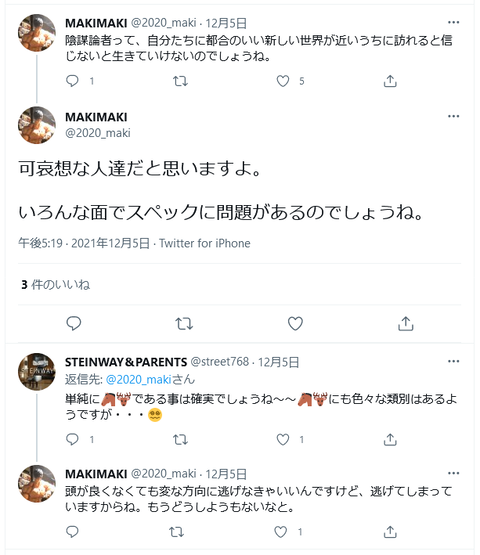Open more options on the main tweet
The height and width of the screenshot is (555, 480).
pos(453,116)
